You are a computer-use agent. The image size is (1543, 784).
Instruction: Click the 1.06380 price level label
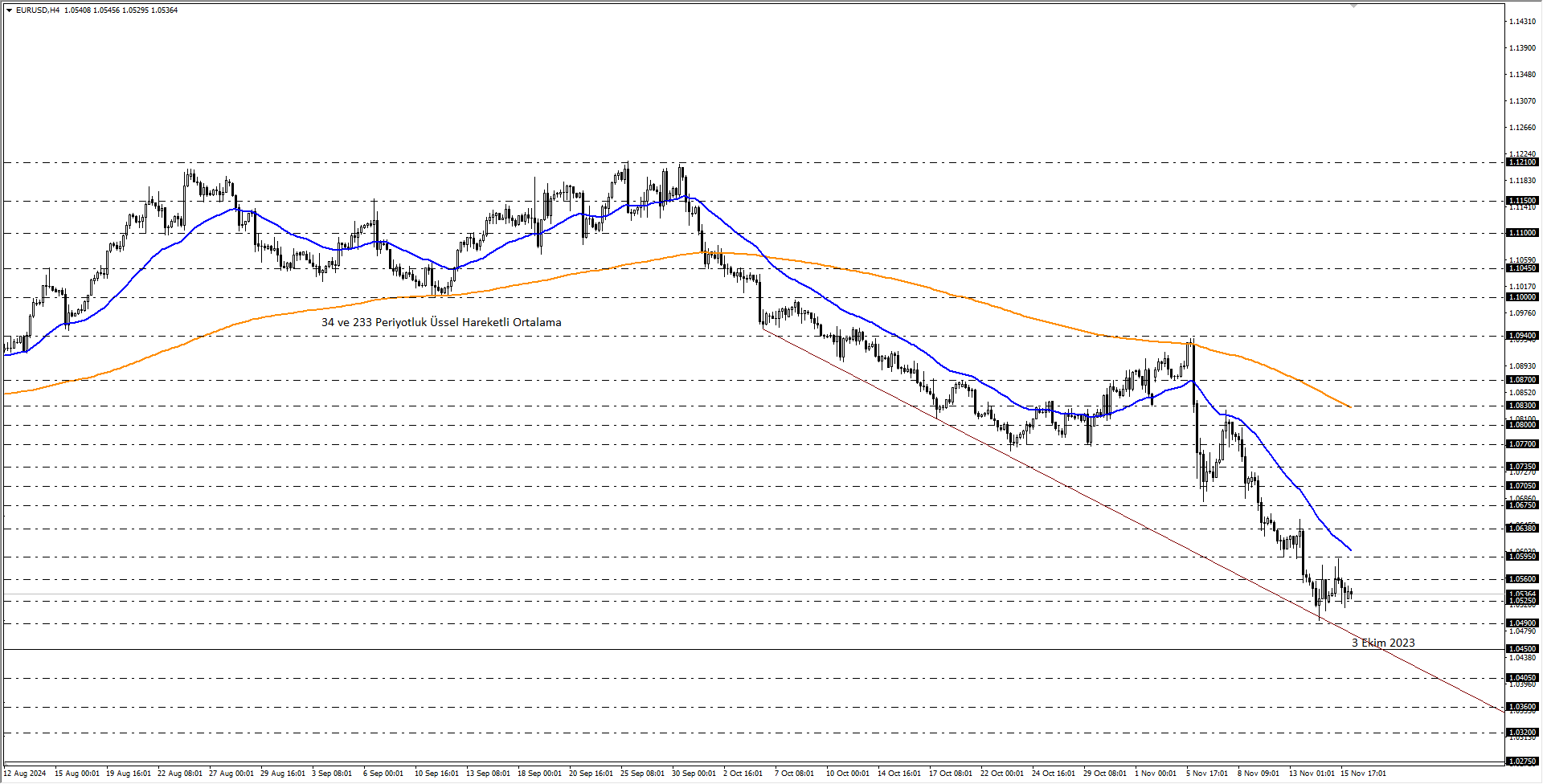tap(1522, 529)
